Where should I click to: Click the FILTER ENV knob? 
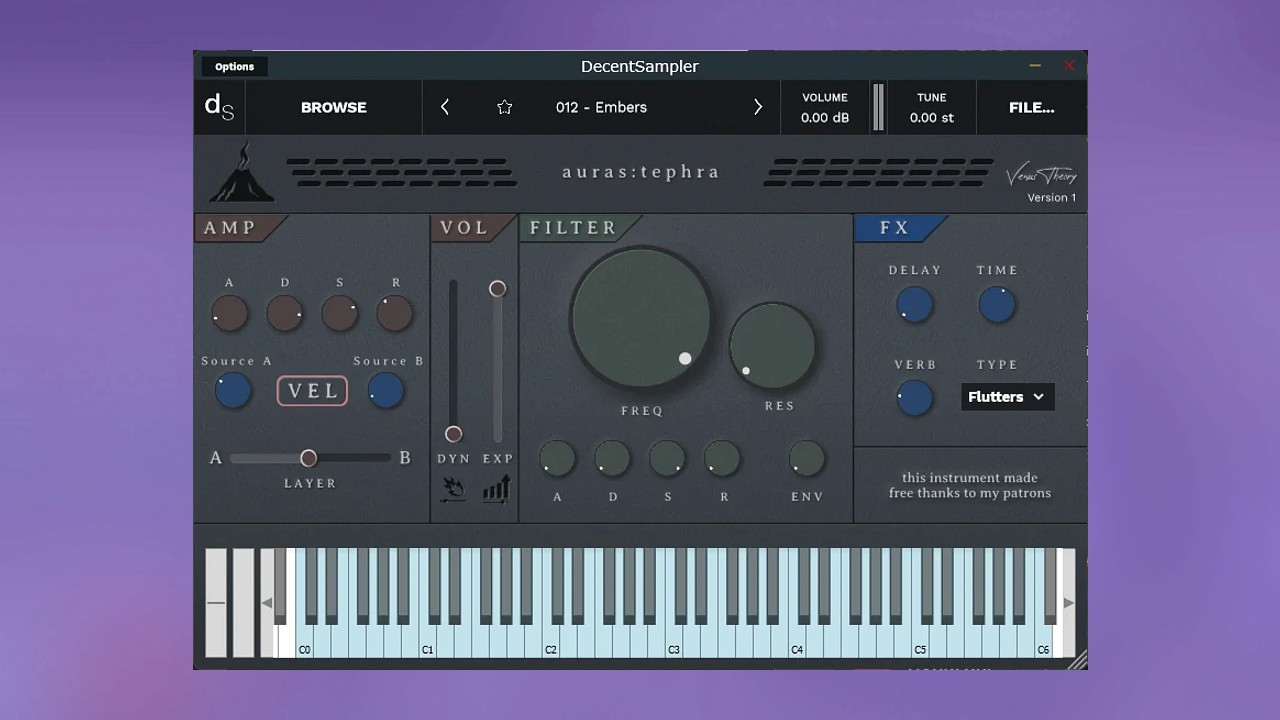(x=807, y=459)
